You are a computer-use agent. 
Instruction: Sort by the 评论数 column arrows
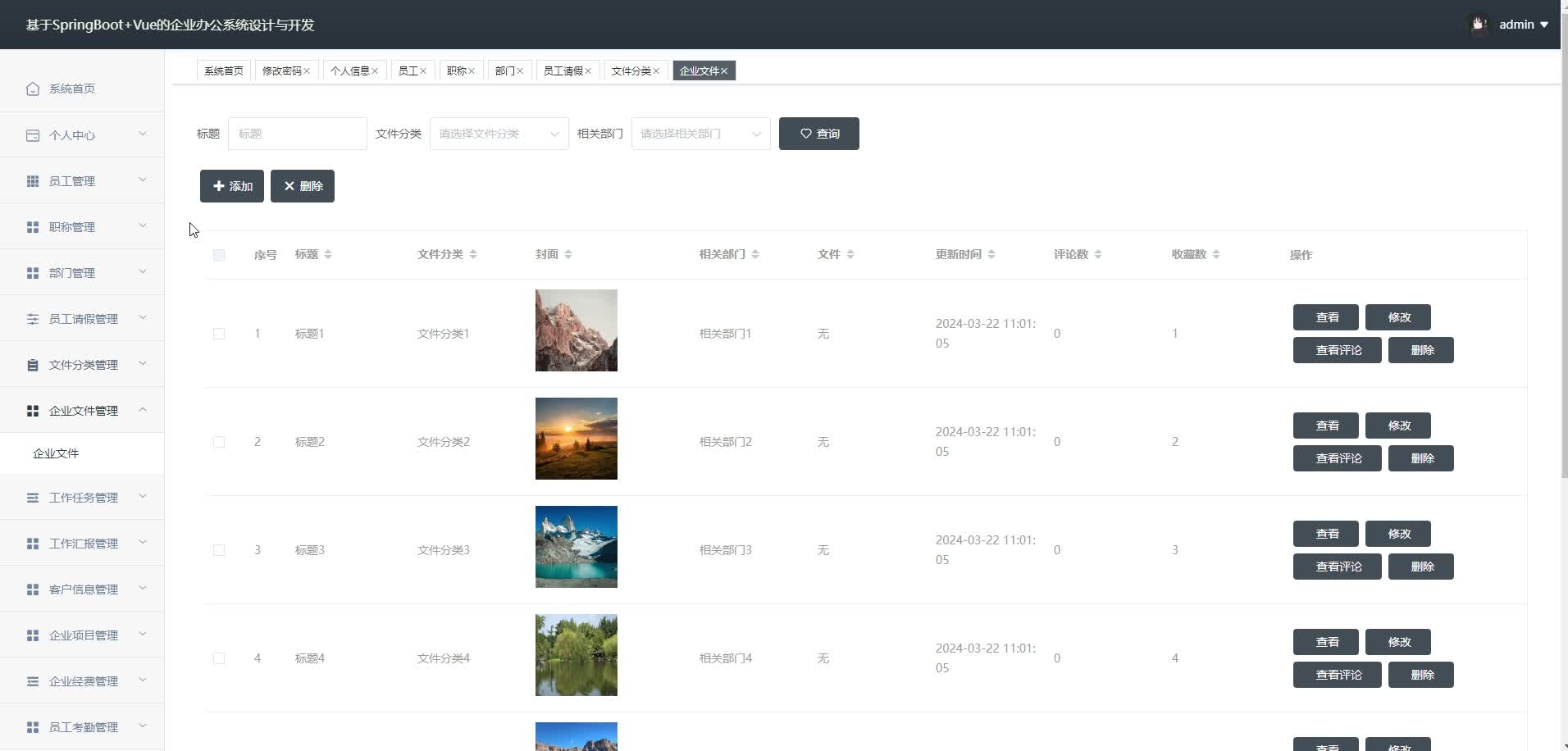pos(1098,255)
